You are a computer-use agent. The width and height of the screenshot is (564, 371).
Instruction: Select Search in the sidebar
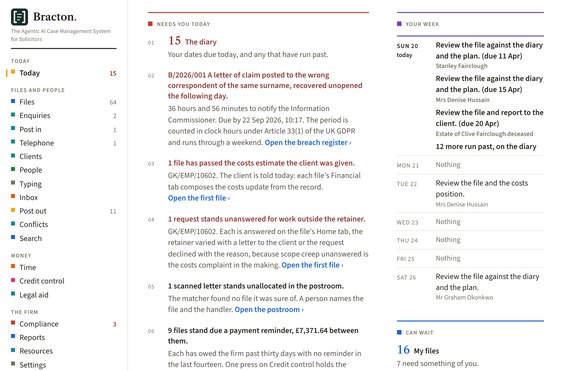coord(31,239)
